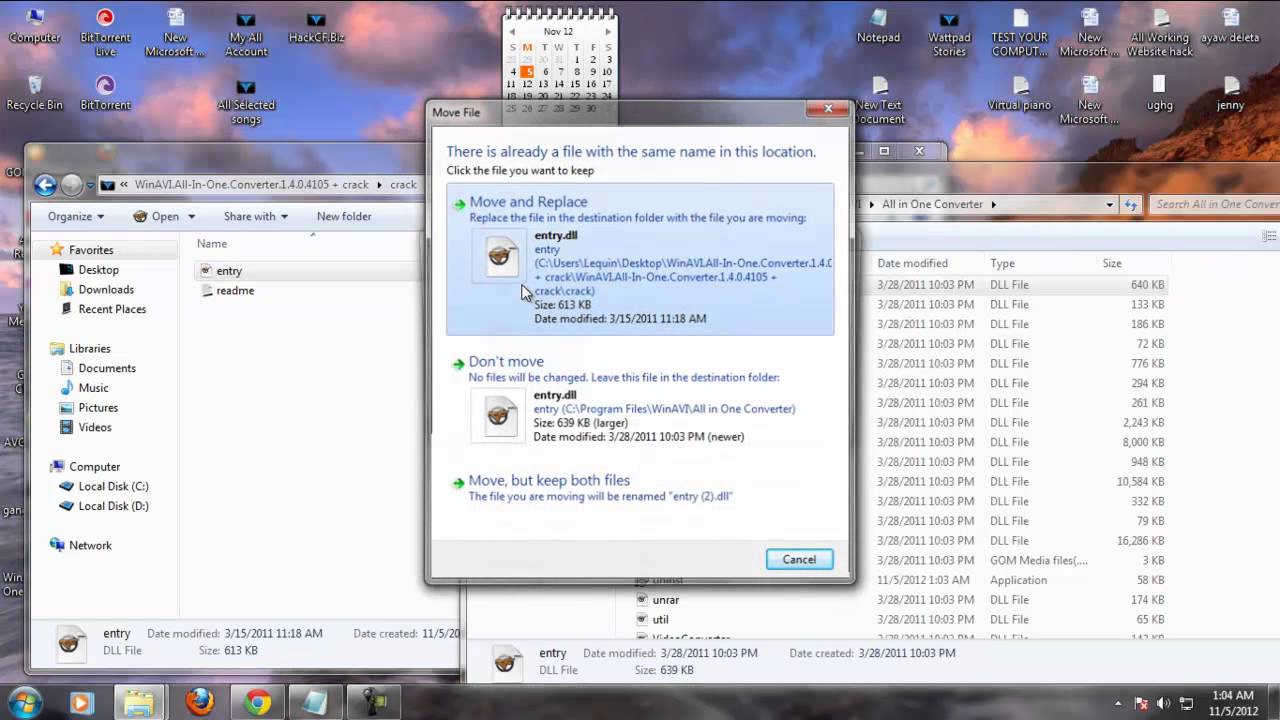This screenshot has height=720, width=1280.
Task: Sort by Size column header
Action: (x=1112, y=263)
